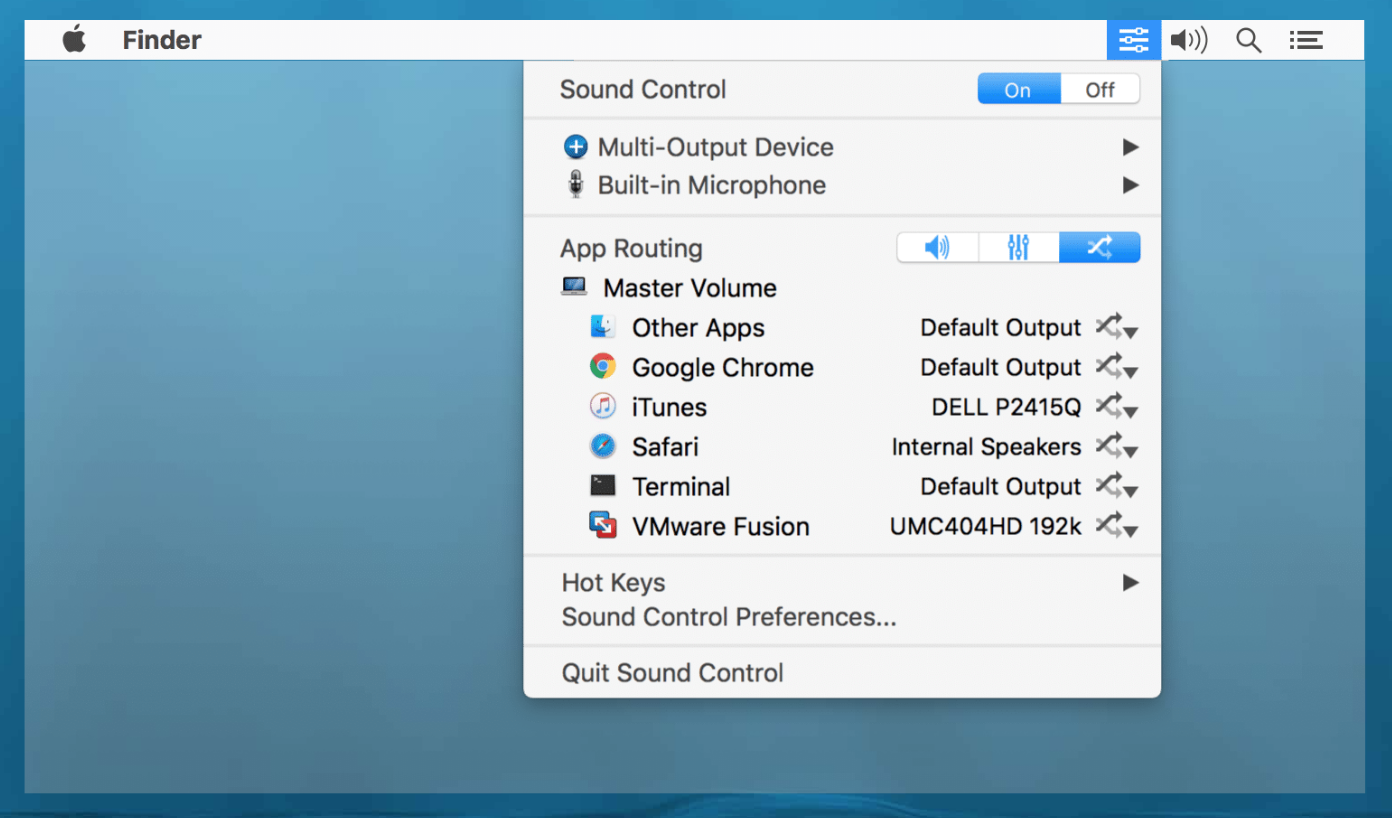Open the Hot Keys submenu
Image resolution: width=1392 pixels, height=818 pixels.
pos(842,582)
